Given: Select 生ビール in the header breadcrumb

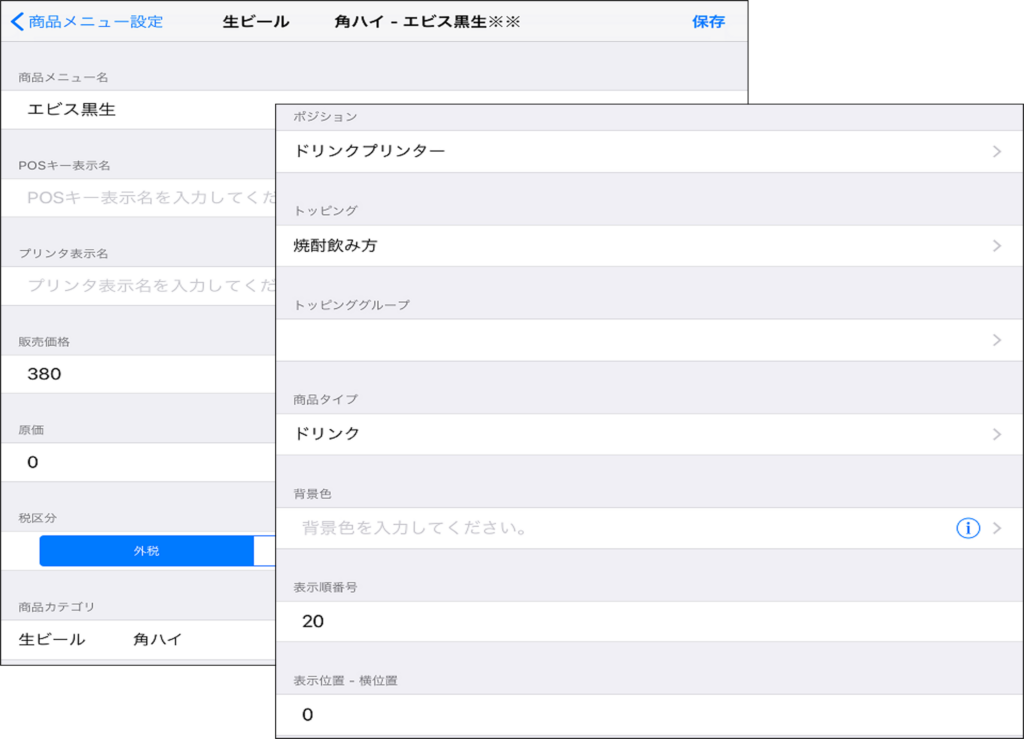Looking at the screenshot, I should (256, 22).
